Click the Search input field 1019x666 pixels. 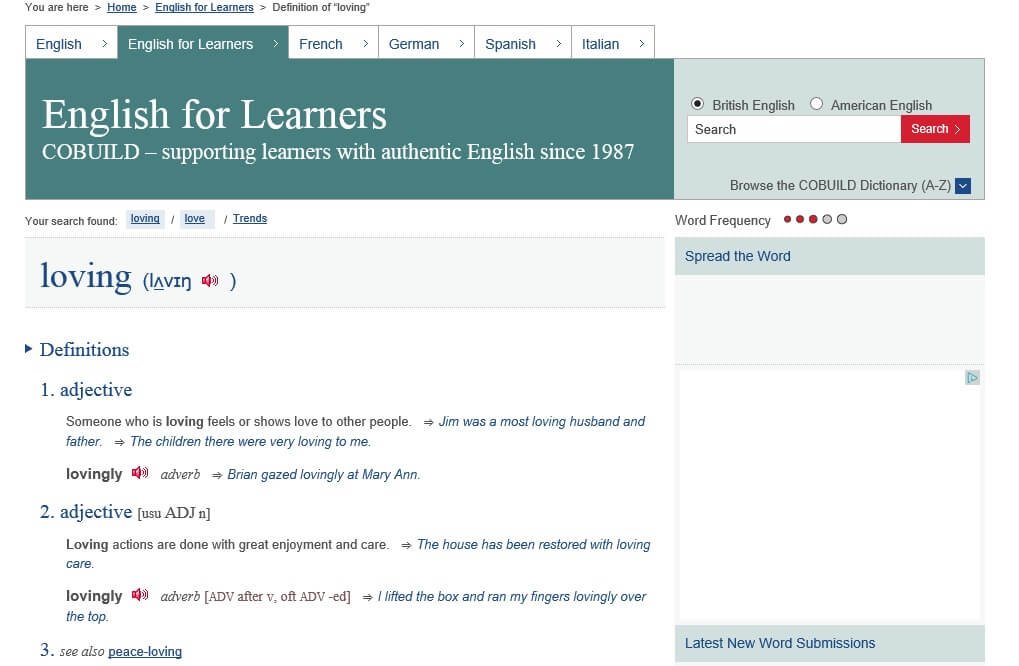793,129
